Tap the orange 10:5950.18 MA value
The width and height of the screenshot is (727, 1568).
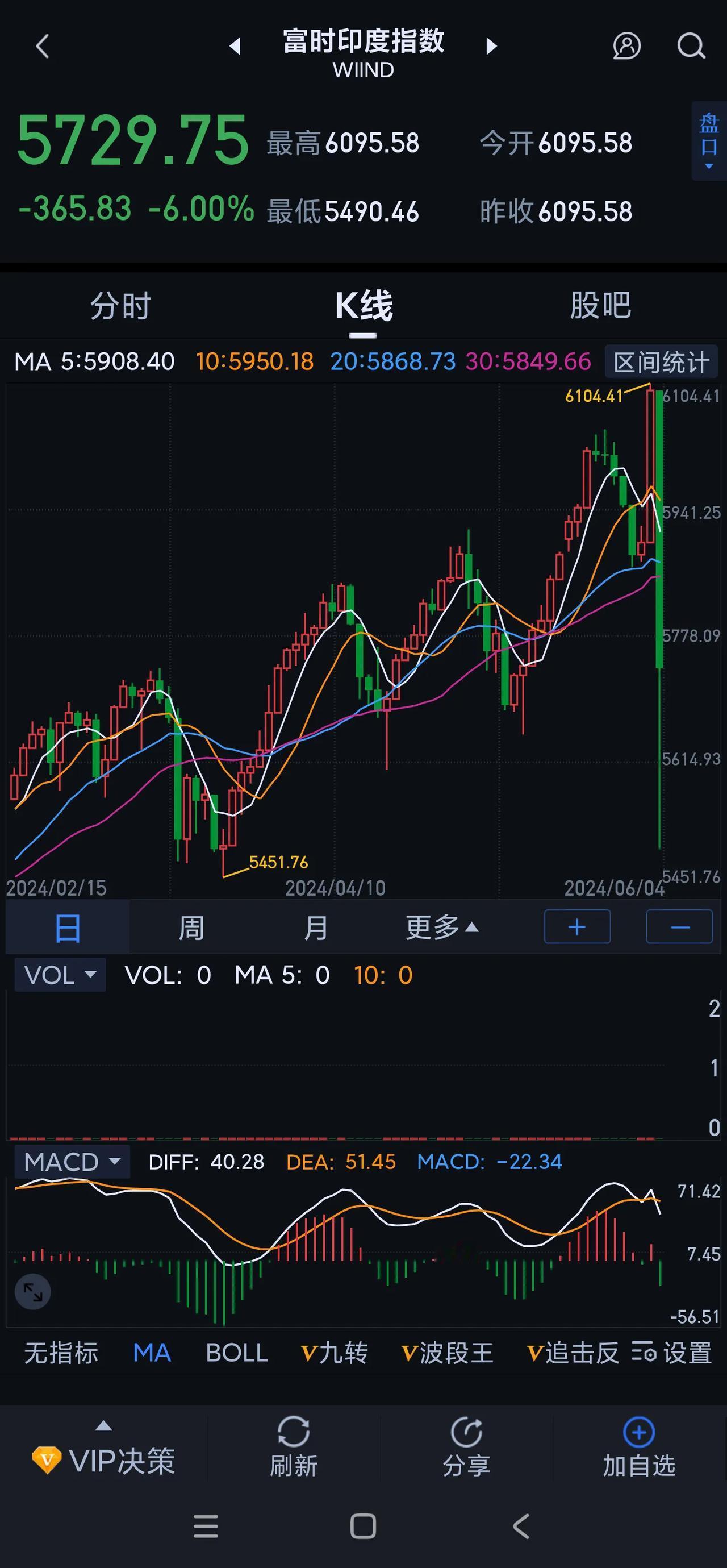point(255,361)
